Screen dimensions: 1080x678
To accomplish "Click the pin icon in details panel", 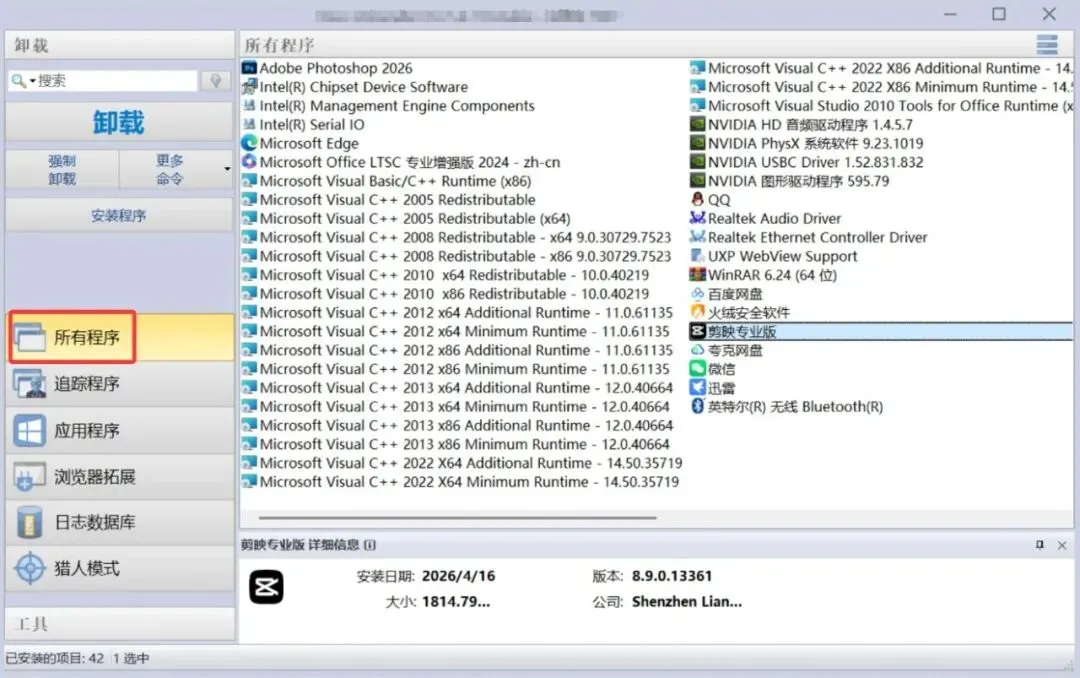I will tap(1040, 545).
